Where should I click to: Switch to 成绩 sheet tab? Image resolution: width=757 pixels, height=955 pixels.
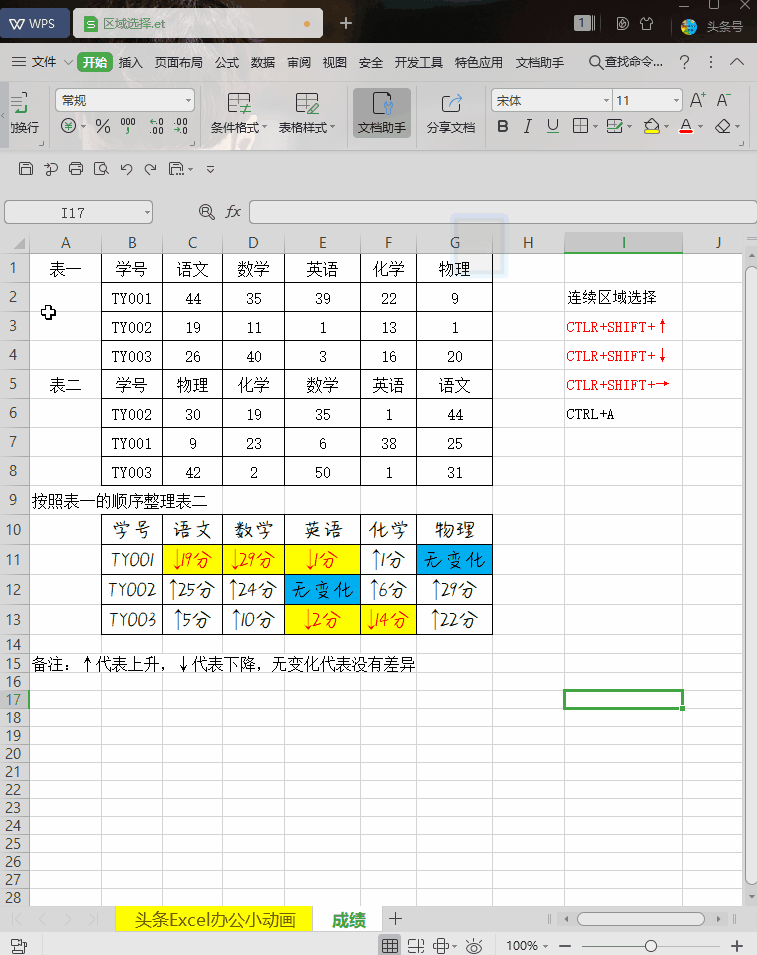pyautogui.click(x=349, y=919)
